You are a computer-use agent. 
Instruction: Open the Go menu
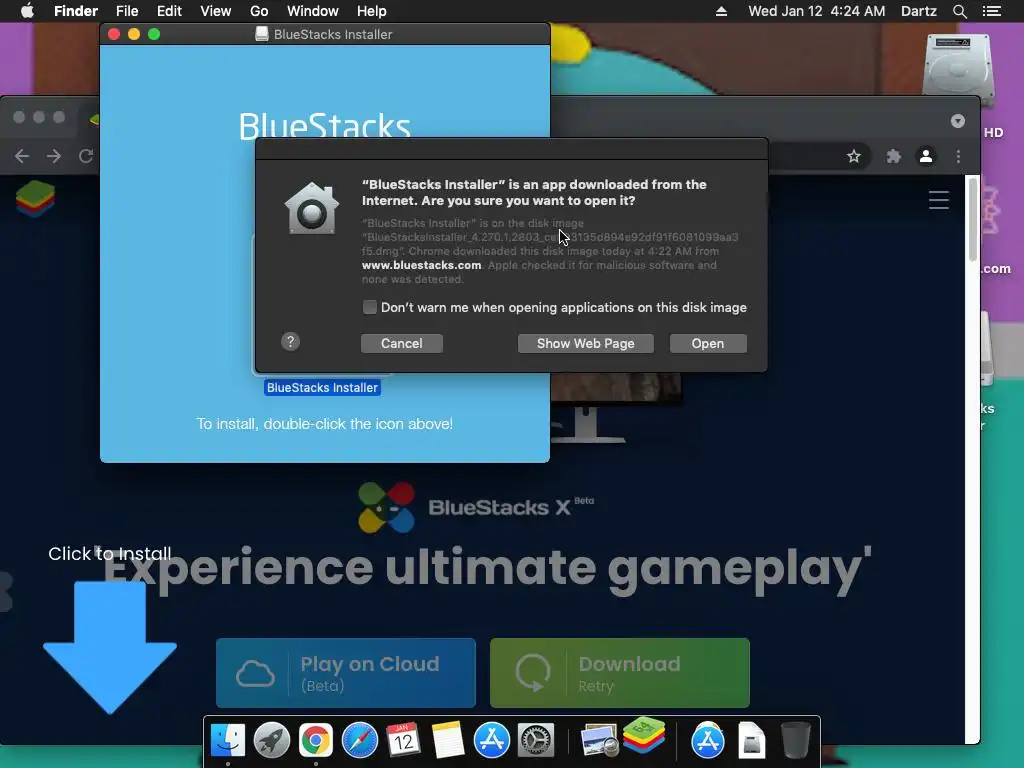pos(259,11)
